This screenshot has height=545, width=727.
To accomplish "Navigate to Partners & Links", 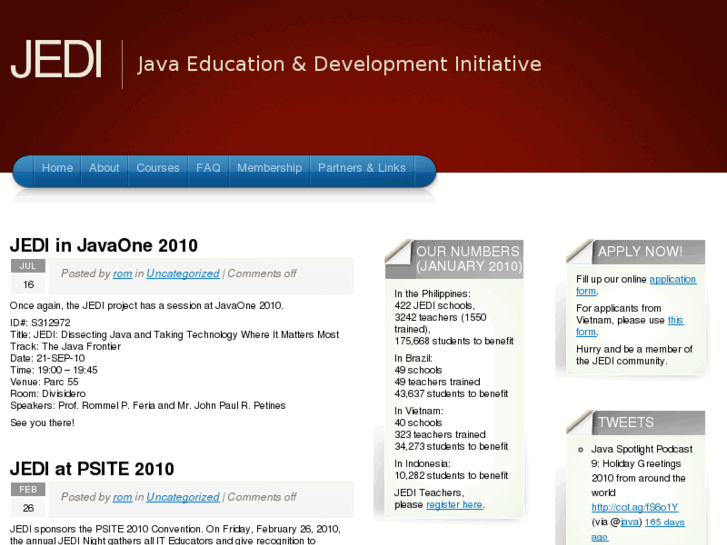I will (362, 168).
